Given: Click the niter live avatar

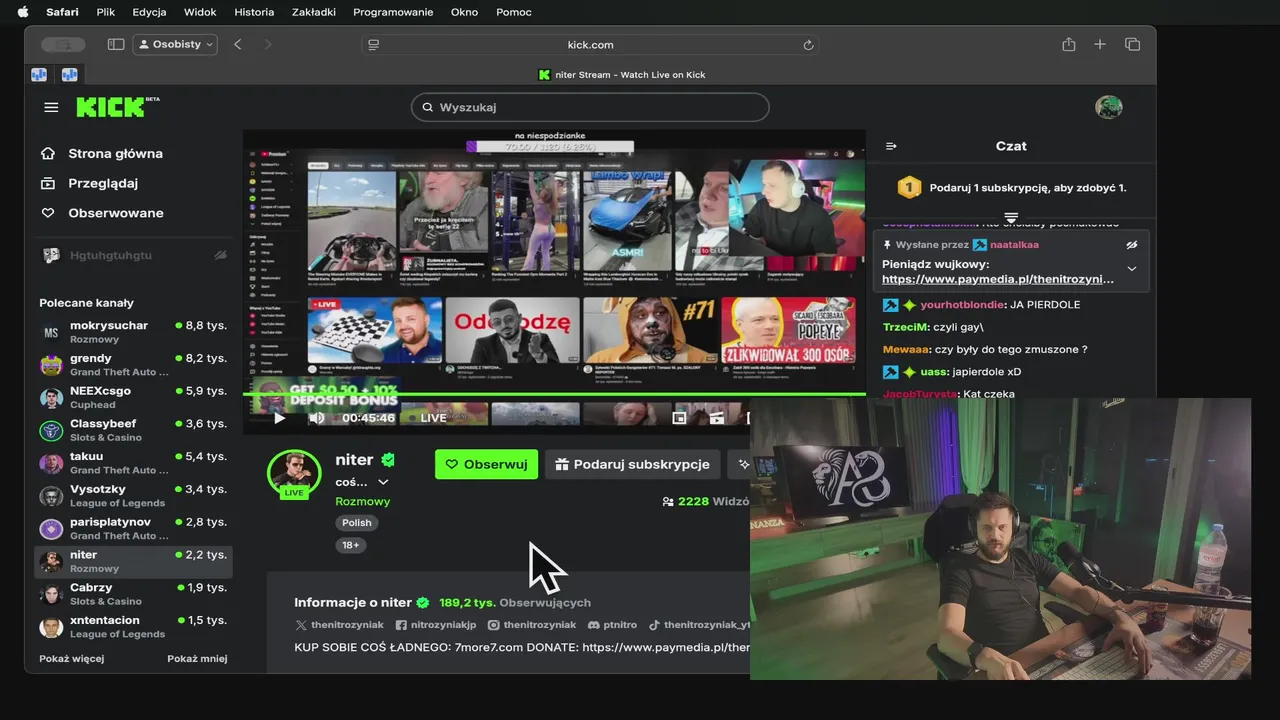Looking at the screenshot, I should coord(294,472).
